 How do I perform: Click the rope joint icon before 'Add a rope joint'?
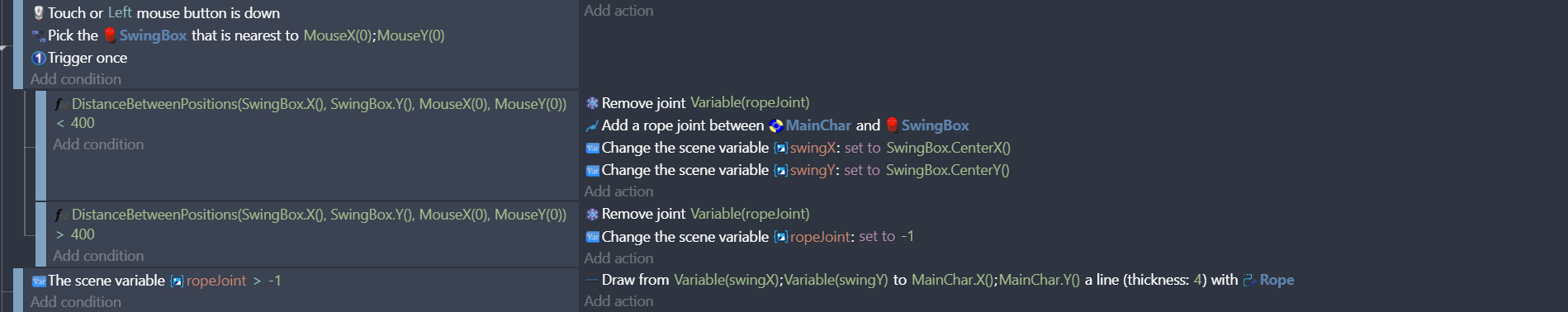click(x=592, y=125)
